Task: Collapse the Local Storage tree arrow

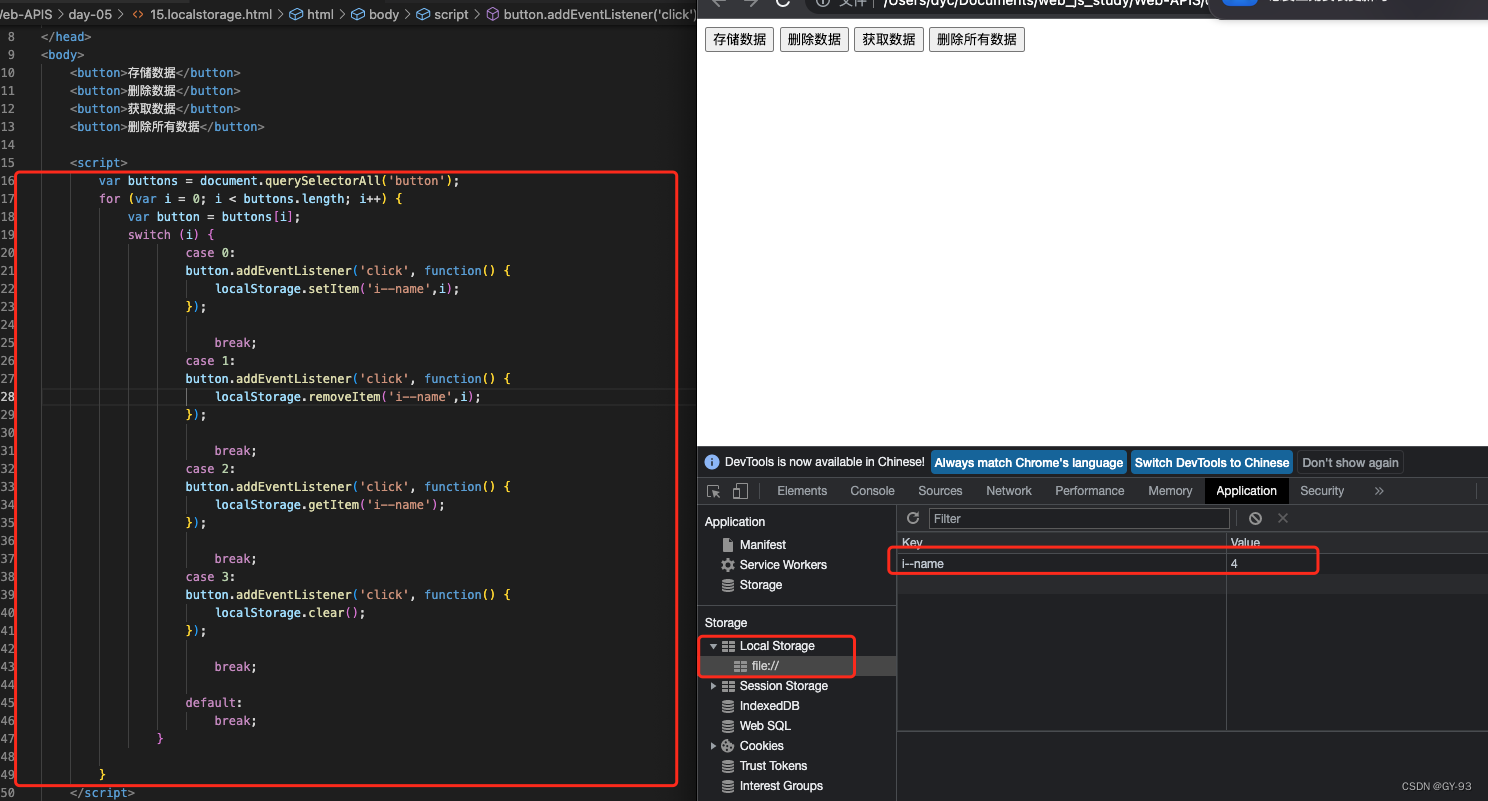Action: 713,646
